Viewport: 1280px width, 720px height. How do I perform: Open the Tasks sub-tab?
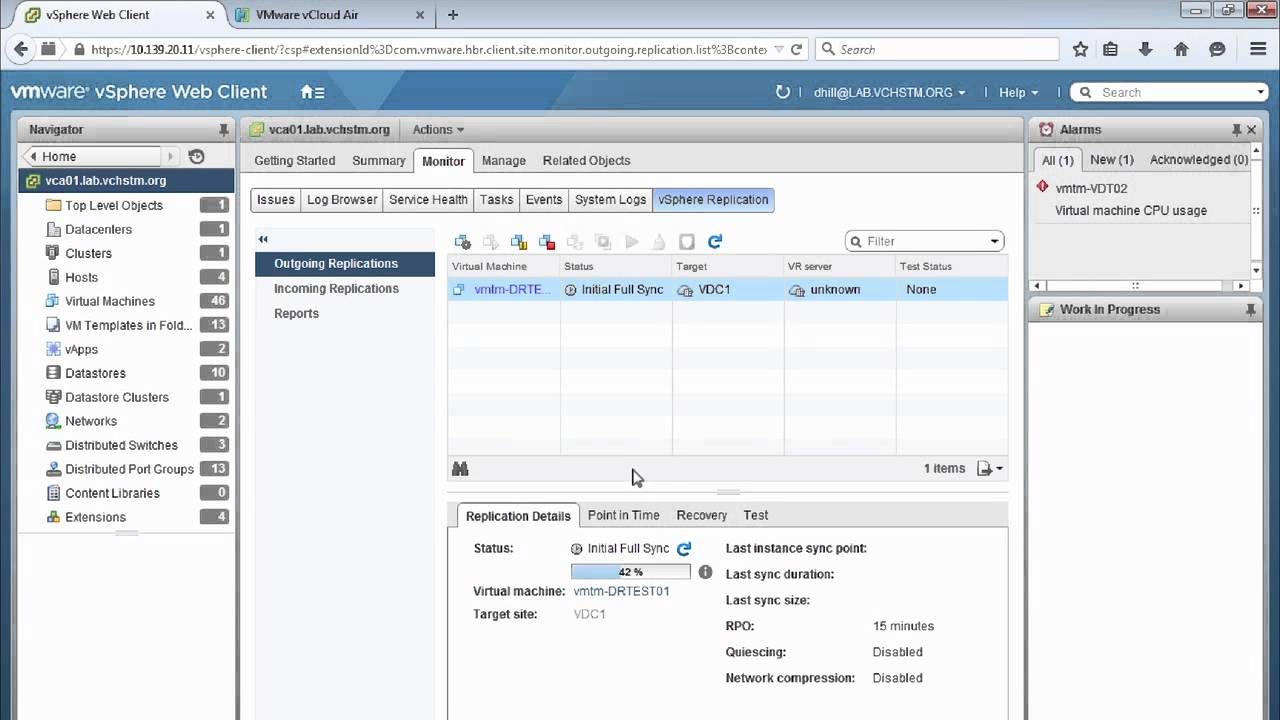(x=496, y=200)
